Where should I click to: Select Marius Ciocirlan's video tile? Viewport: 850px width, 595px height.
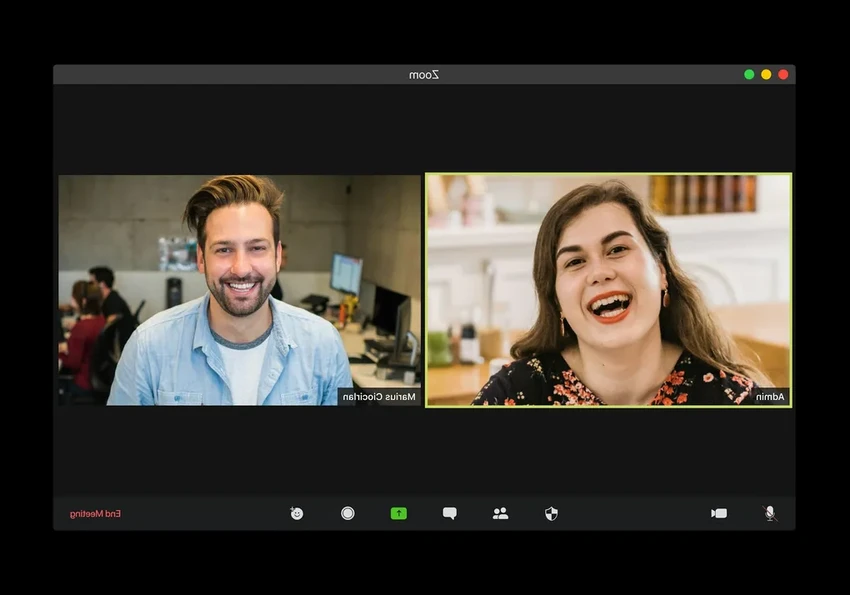[239, 290]
